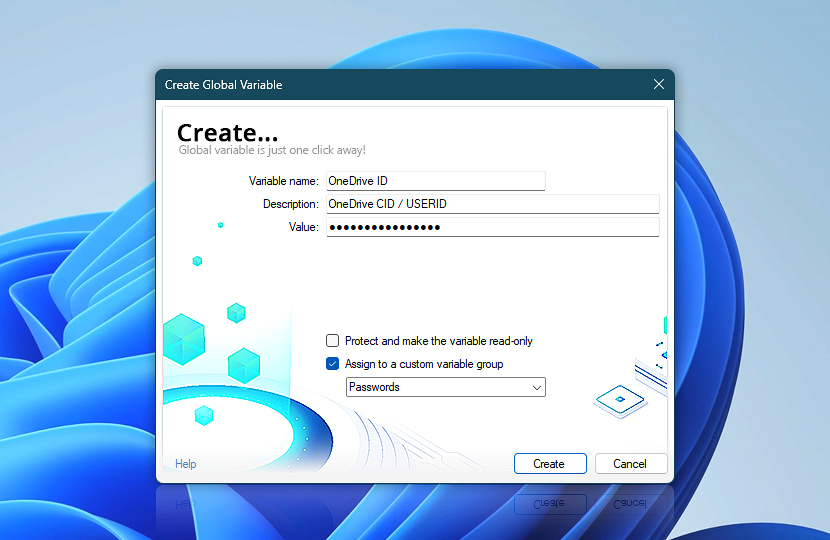Click the bold Create... heading
The image size is (830, 540).
point(227,132)
